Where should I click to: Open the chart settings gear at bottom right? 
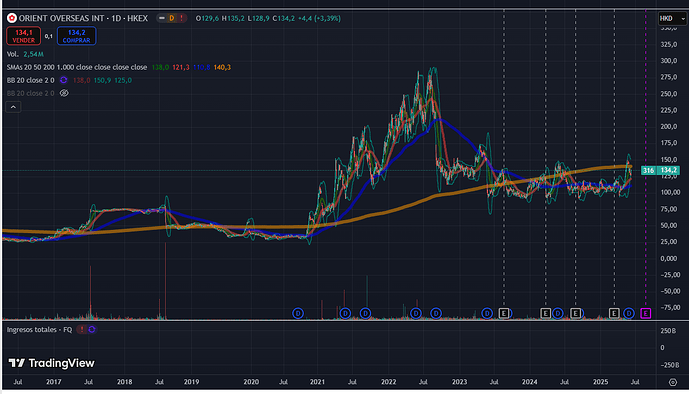673,382
